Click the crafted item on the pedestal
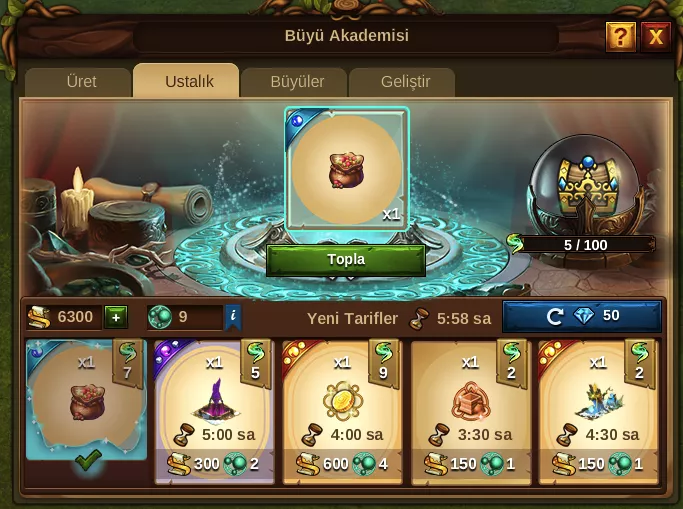 point(347,169)
